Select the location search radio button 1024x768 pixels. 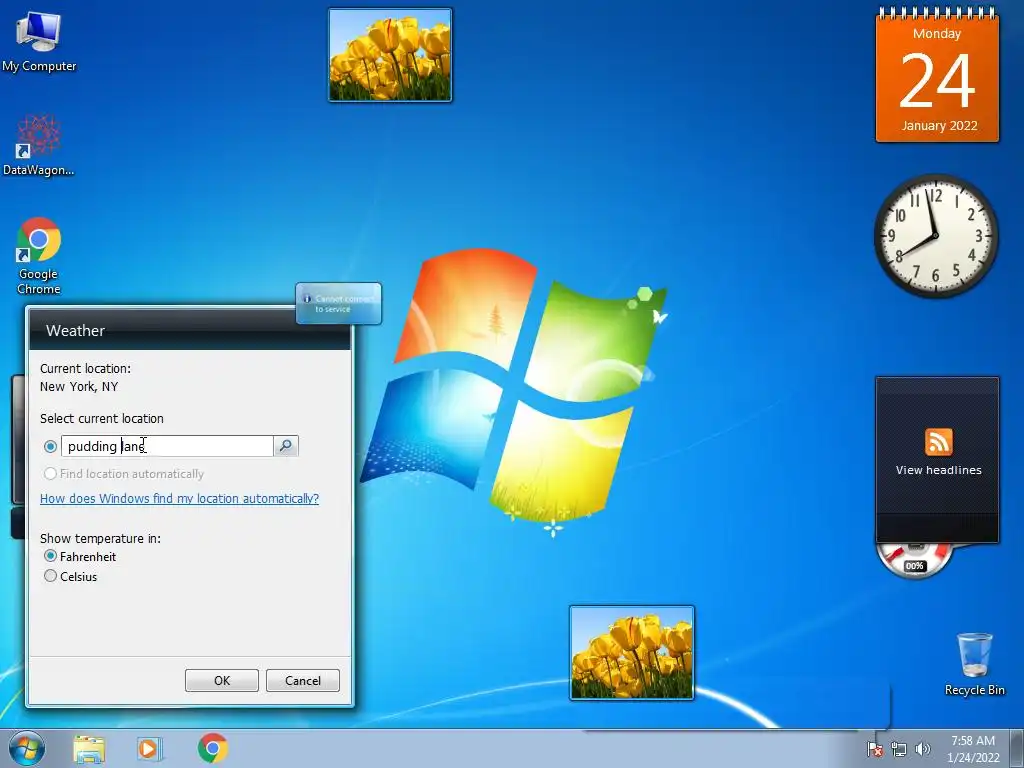click(50, 447)
